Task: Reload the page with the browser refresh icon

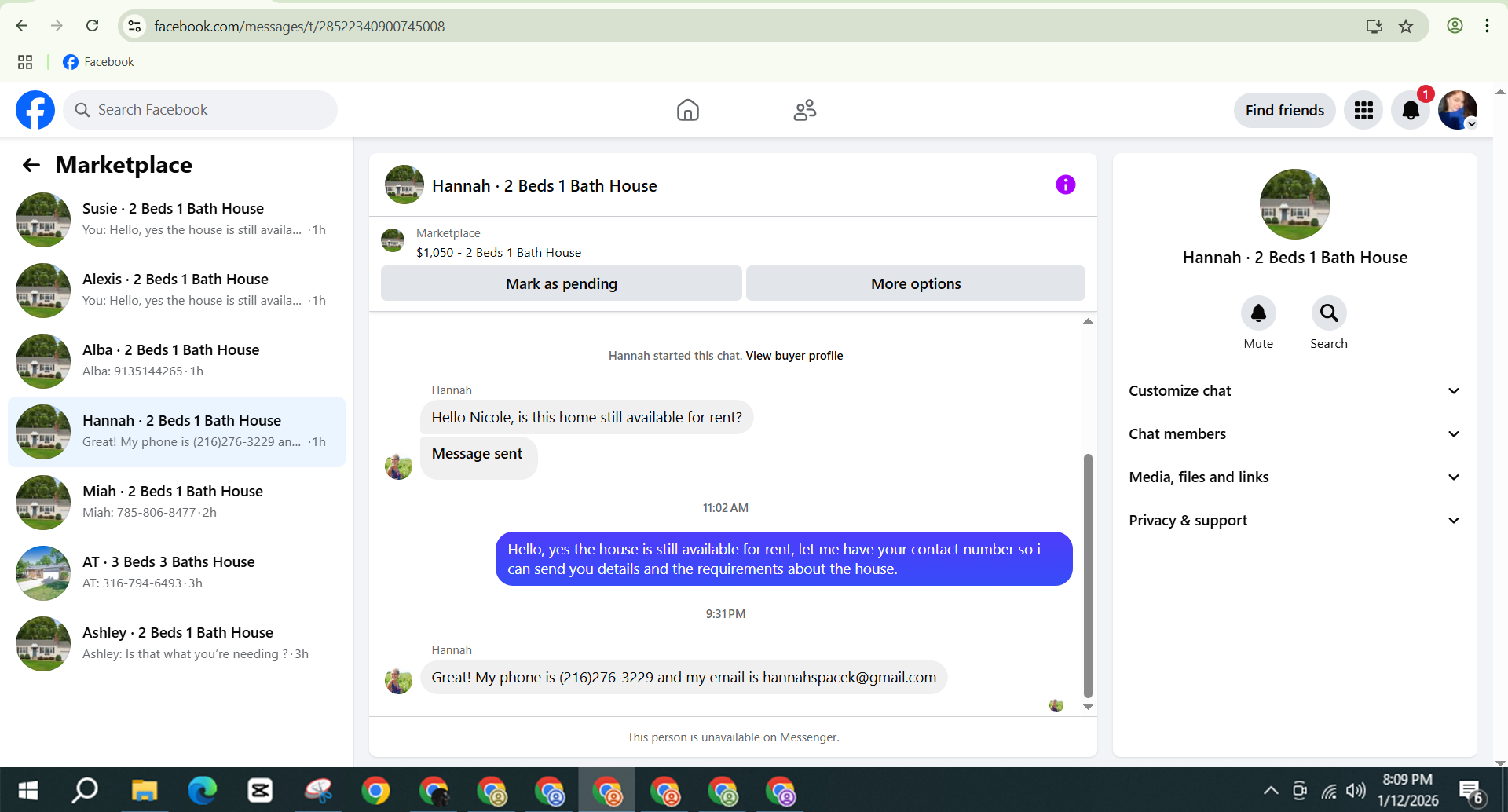Action: coord(93,26)
